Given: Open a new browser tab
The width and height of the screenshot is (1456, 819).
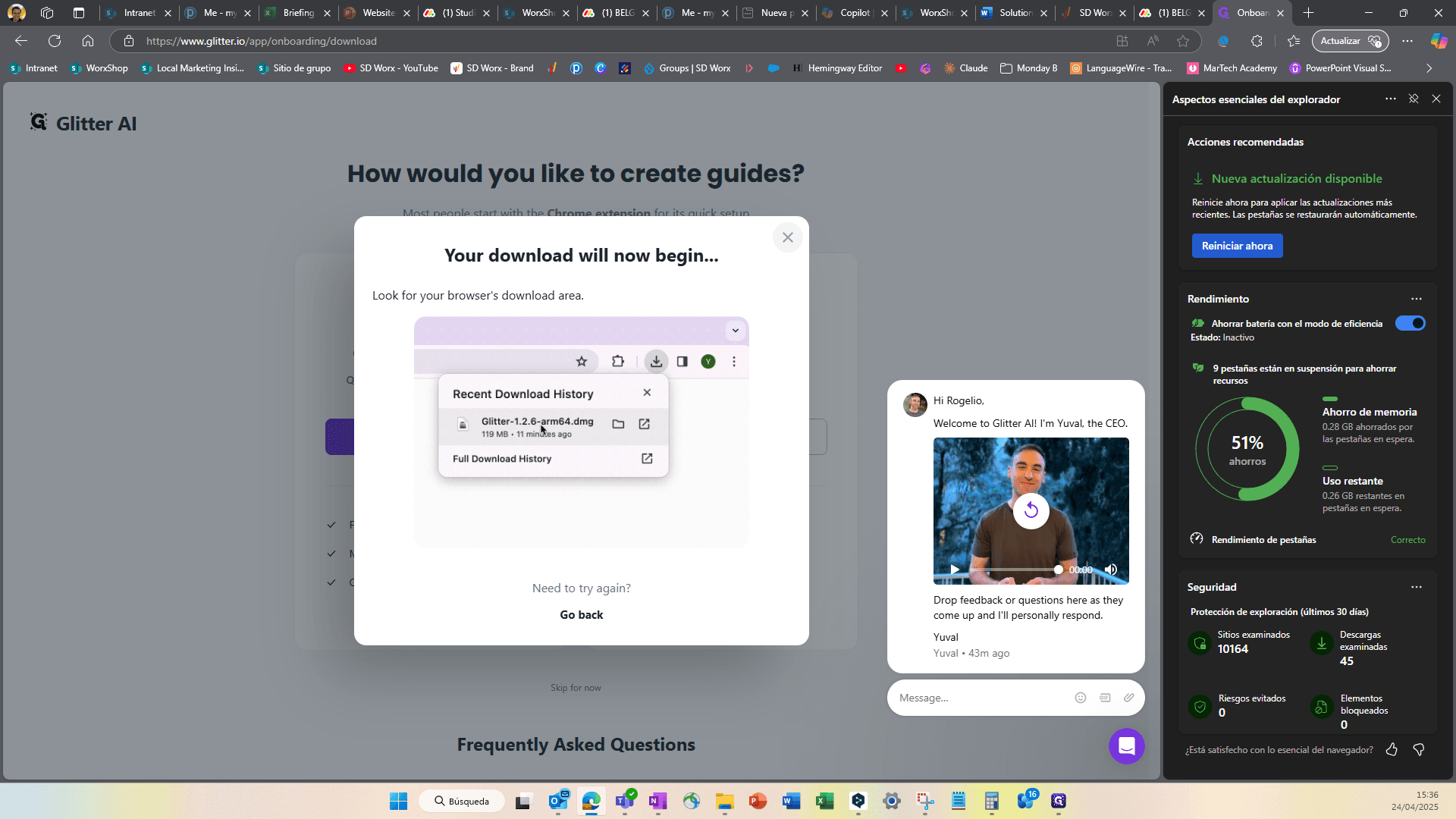Looking at the screenshot, I should tap(1308, 13).
